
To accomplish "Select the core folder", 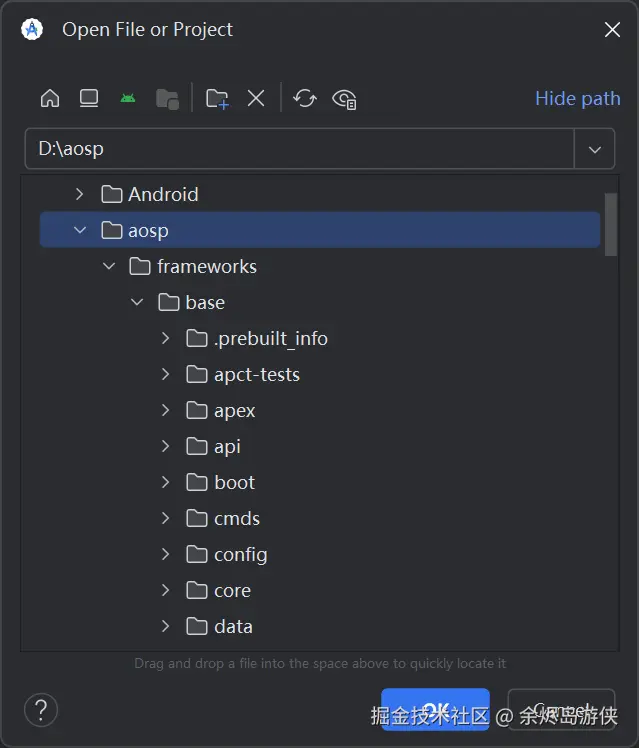I will [x=232, y=590].
